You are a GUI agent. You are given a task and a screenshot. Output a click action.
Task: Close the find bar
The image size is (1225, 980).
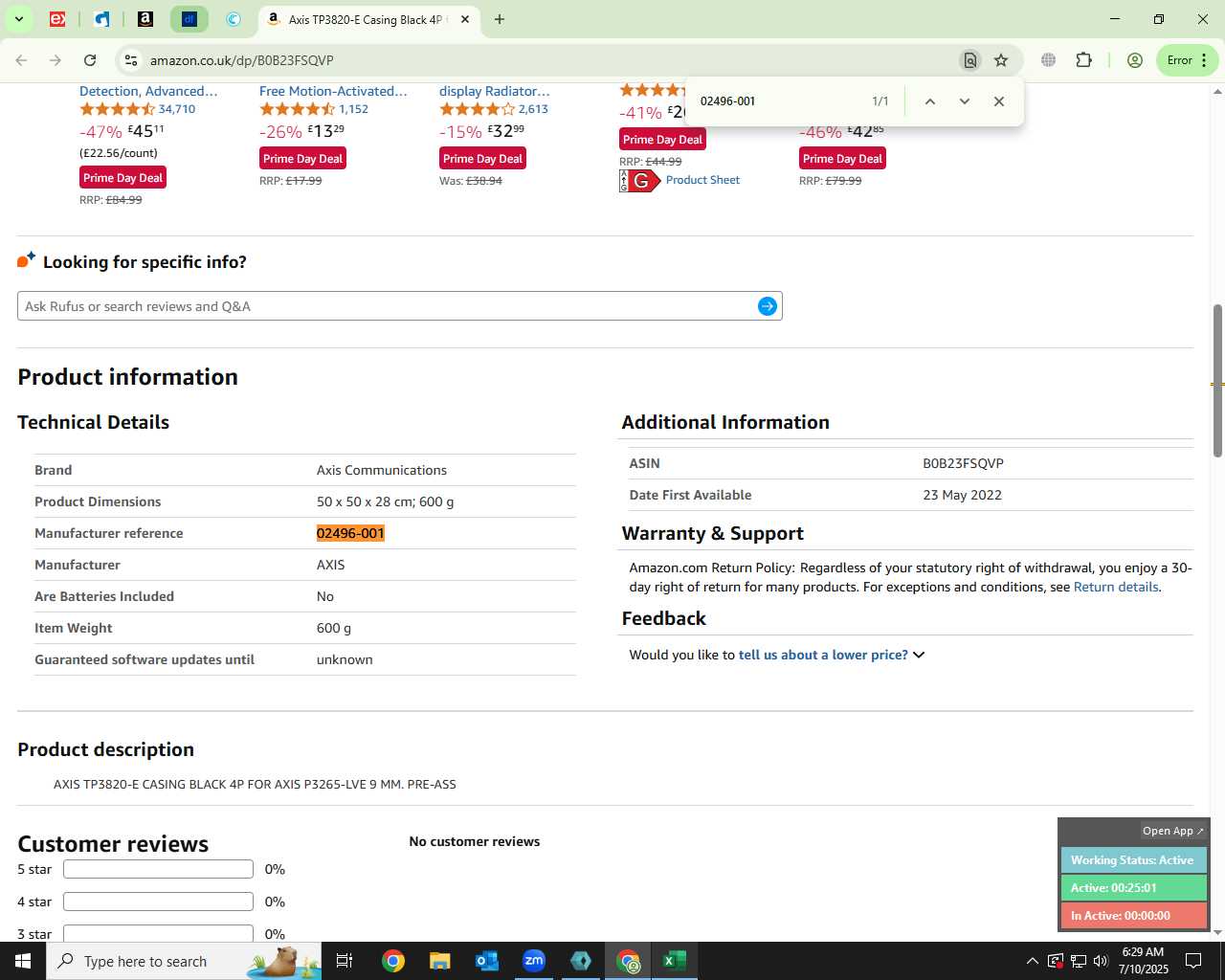[998, 101]
